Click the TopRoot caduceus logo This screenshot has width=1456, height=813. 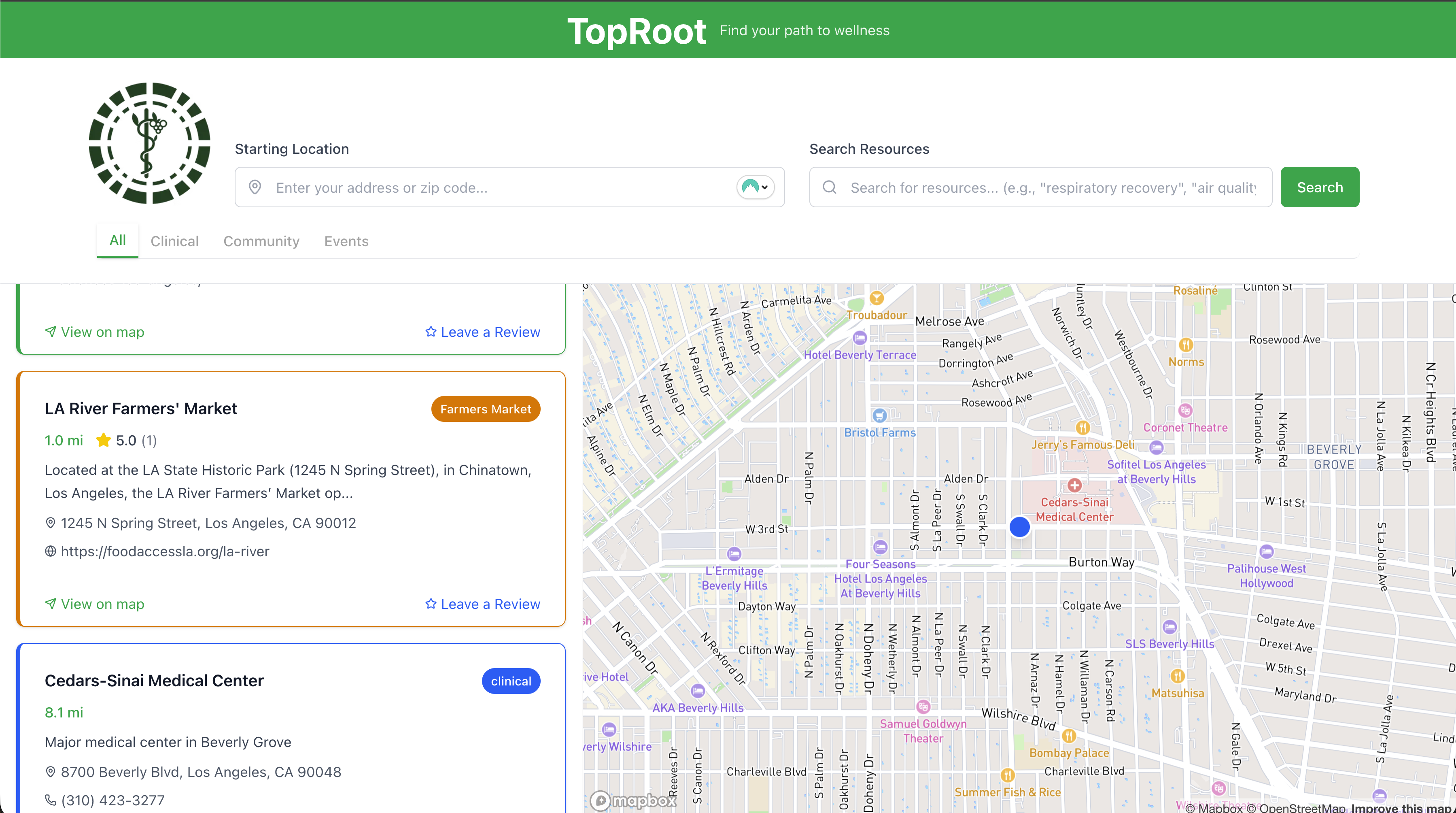pyautogui.click(x=150, y=143)
